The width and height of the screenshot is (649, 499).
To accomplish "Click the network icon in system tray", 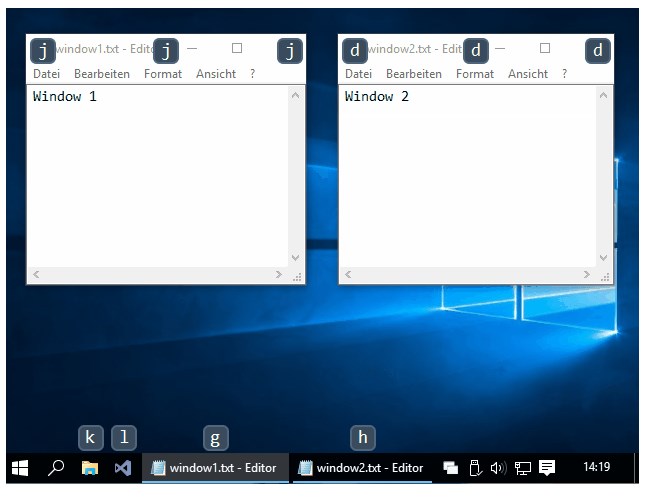I will coord(522,467).
